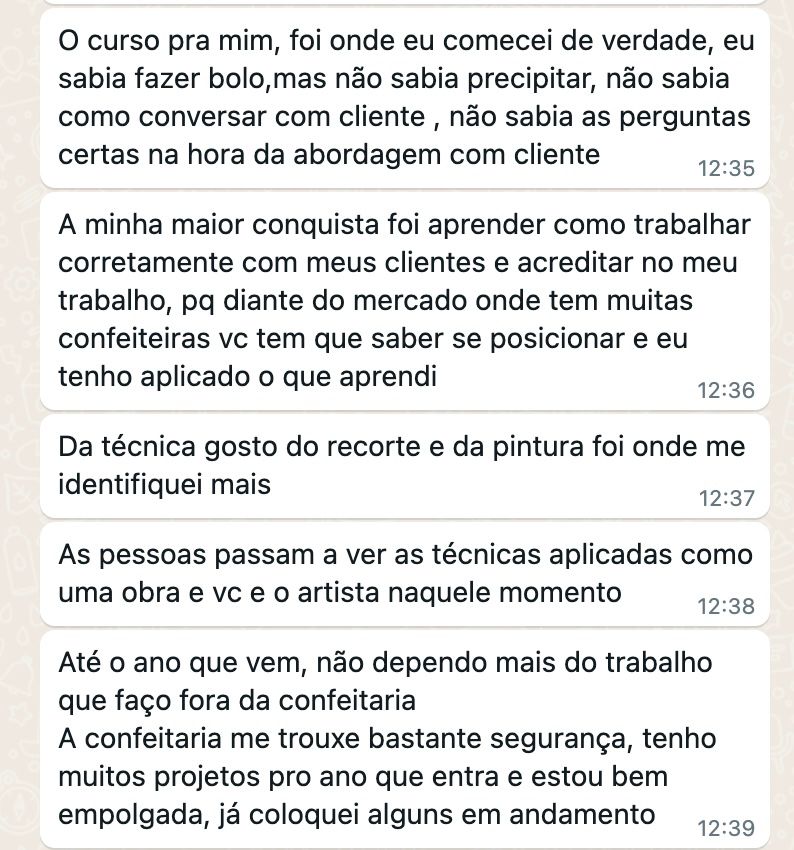Click the word 'identifiquei' in third message
794x850 pixels.
click(130, 485)
